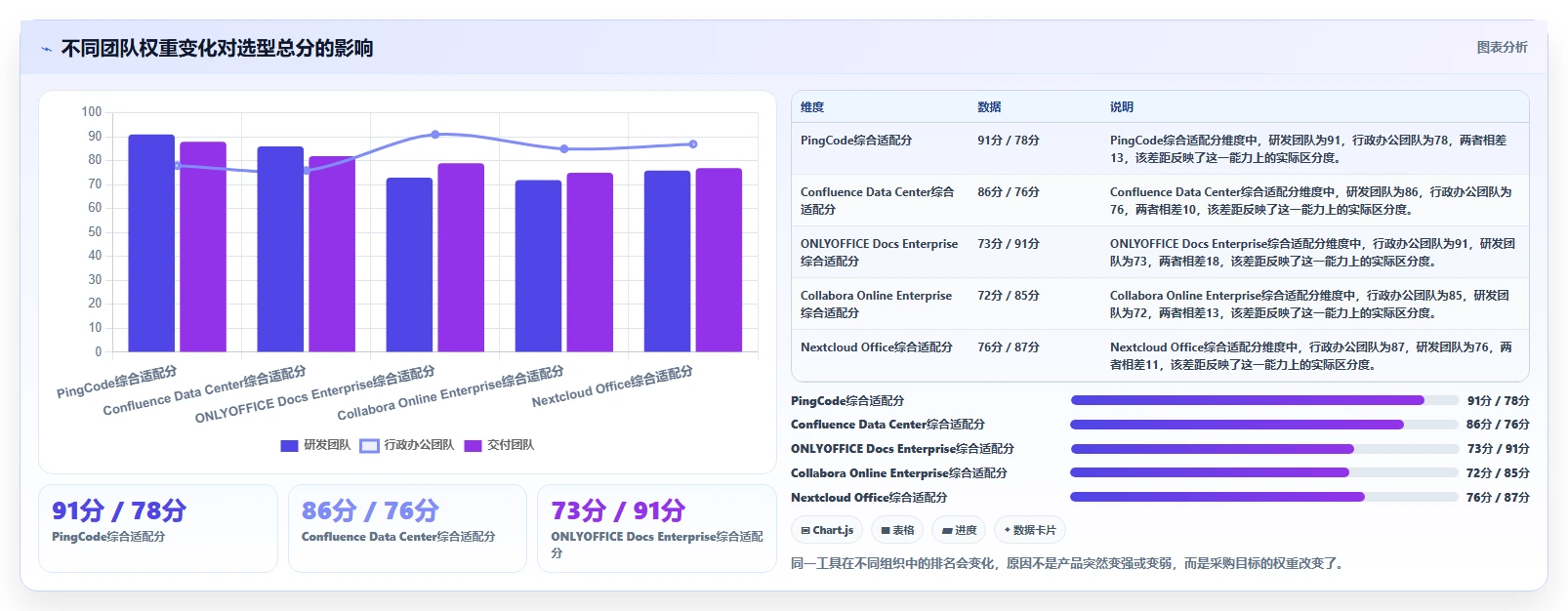The width and height of the screenshot is (1568, 611).
Task: Click the small icon beside the panel title
Action: (x=46, y=49)
